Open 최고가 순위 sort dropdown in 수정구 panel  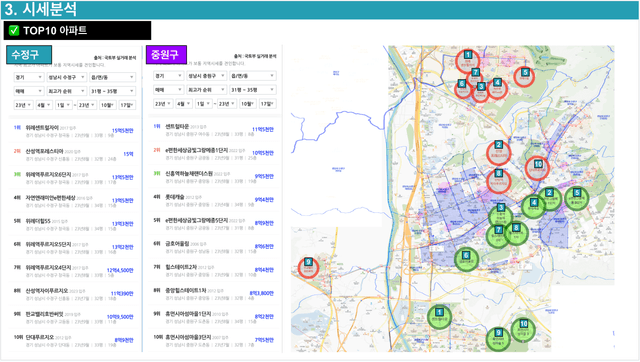pyautogui.click(x=67, y=91)
